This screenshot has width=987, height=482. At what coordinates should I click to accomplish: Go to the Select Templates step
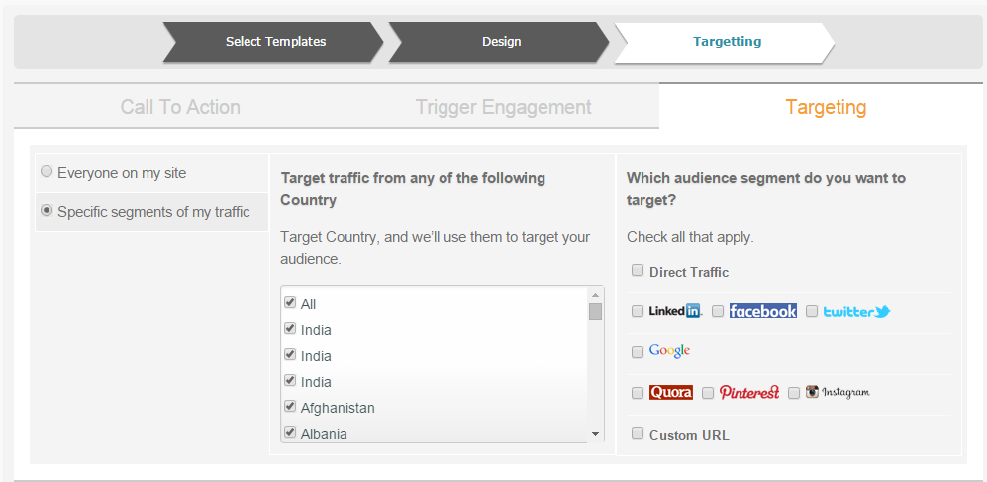click(273, 42)
